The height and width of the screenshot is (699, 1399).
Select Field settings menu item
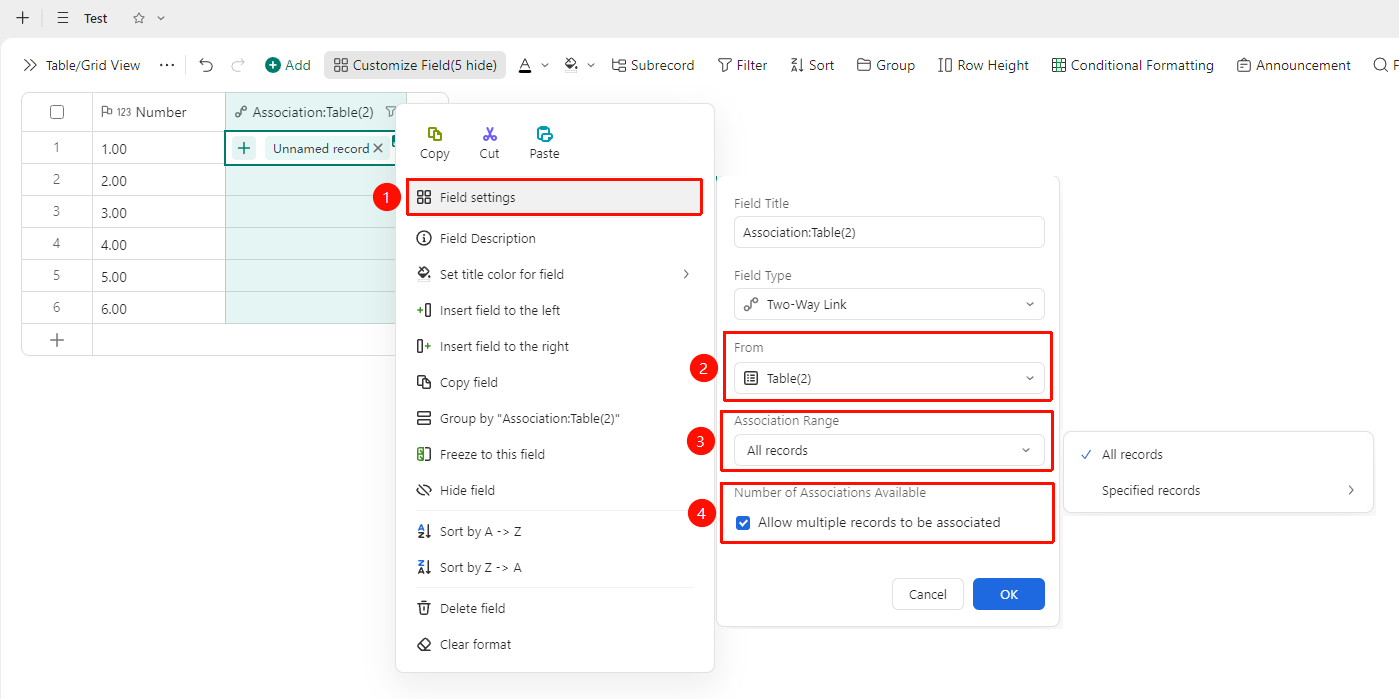tap(553, 197)
